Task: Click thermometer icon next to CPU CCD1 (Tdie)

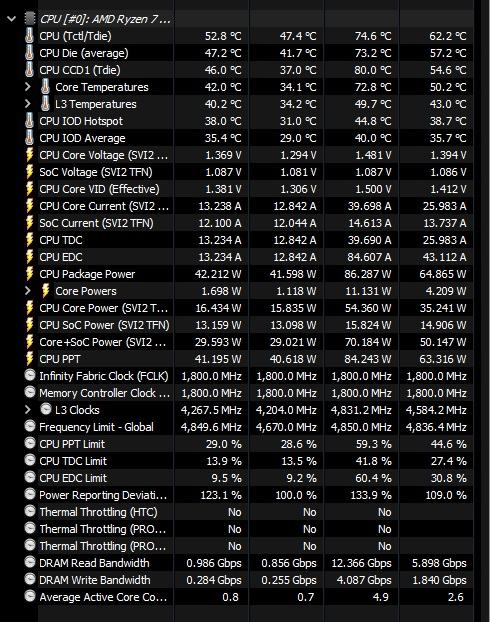Action: click(29, 69)
